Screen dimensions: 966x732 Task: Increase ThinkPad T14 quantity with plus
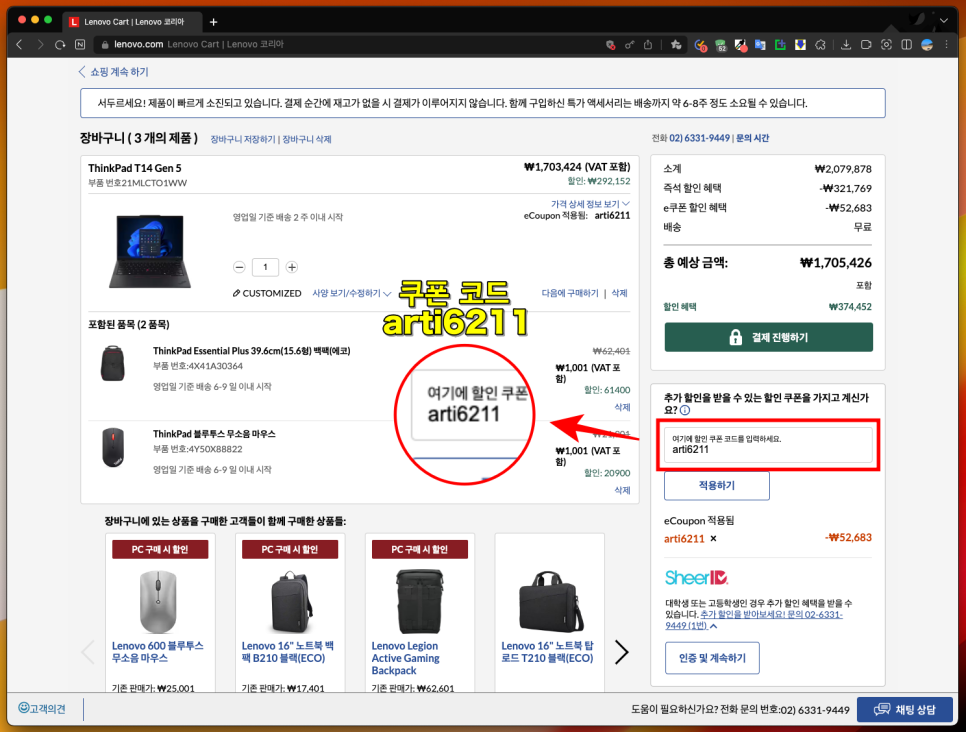(x=292, y=267)
